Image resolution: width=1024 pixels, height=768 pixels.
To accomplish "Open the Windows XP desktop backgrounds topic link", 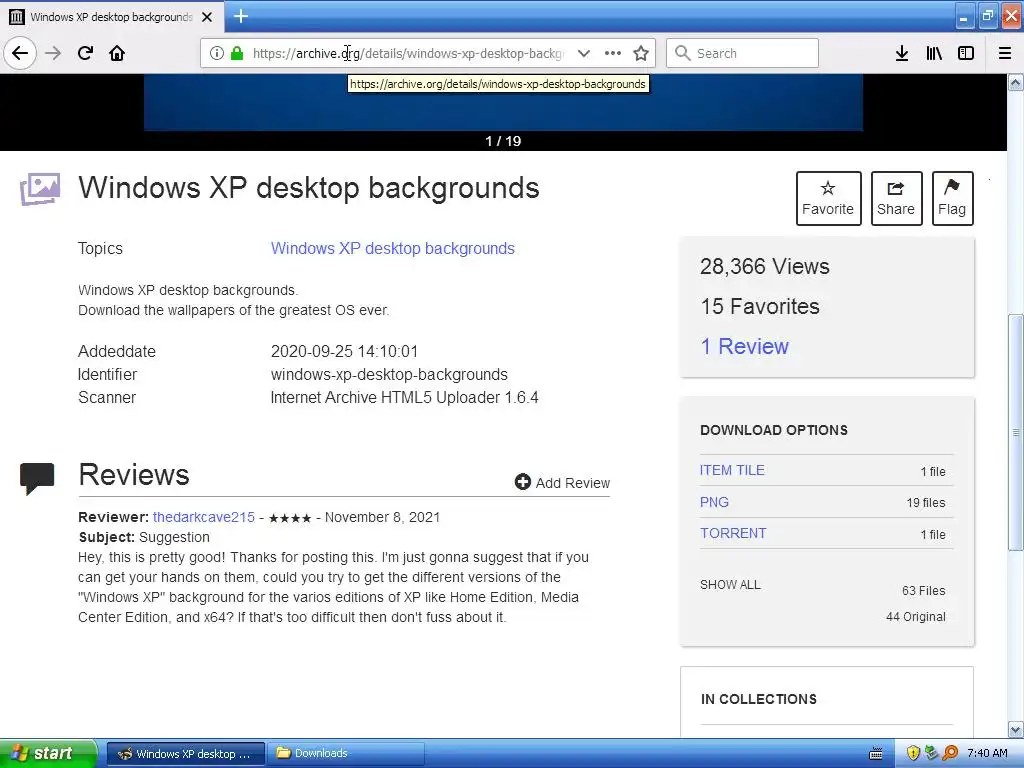I will coord(392,248).
